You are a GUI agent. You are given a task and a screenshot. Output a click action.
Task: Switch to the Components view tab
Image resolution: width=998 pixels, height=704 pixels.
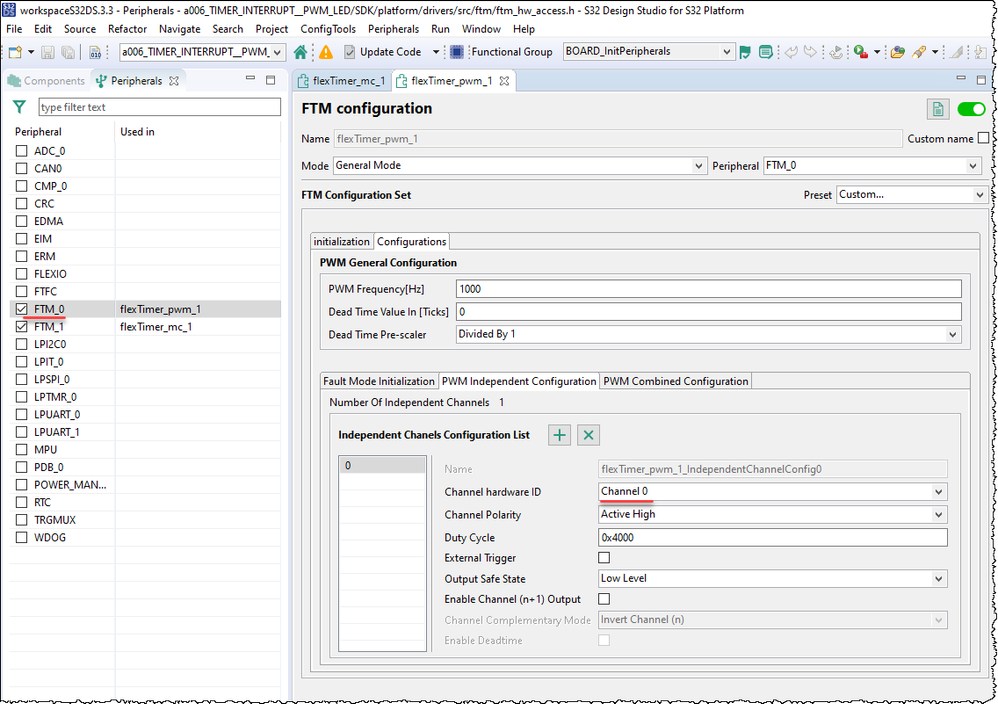click(47, 81)
